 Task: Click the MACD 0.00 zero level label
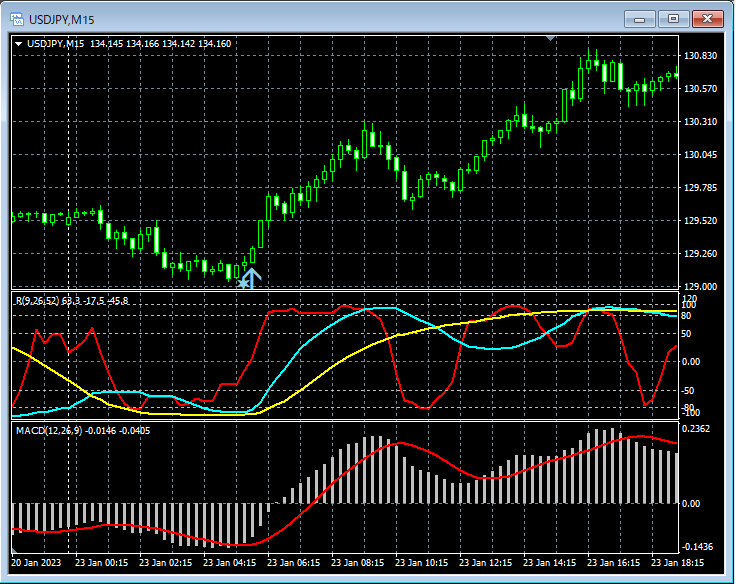click(x=690, y=504)
